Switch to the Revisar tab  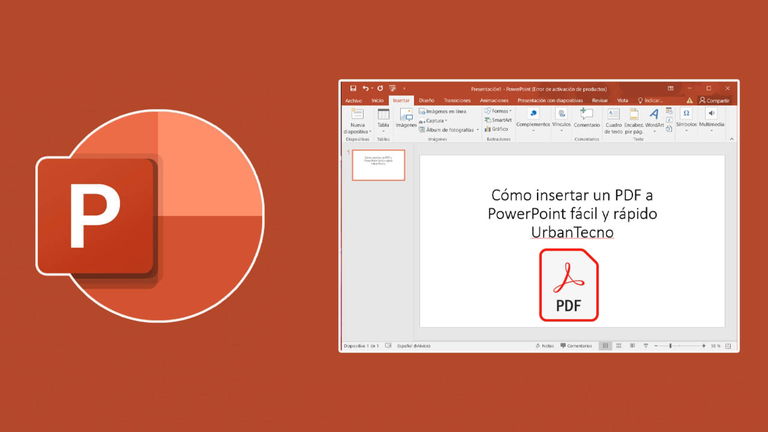pos(600,100)
